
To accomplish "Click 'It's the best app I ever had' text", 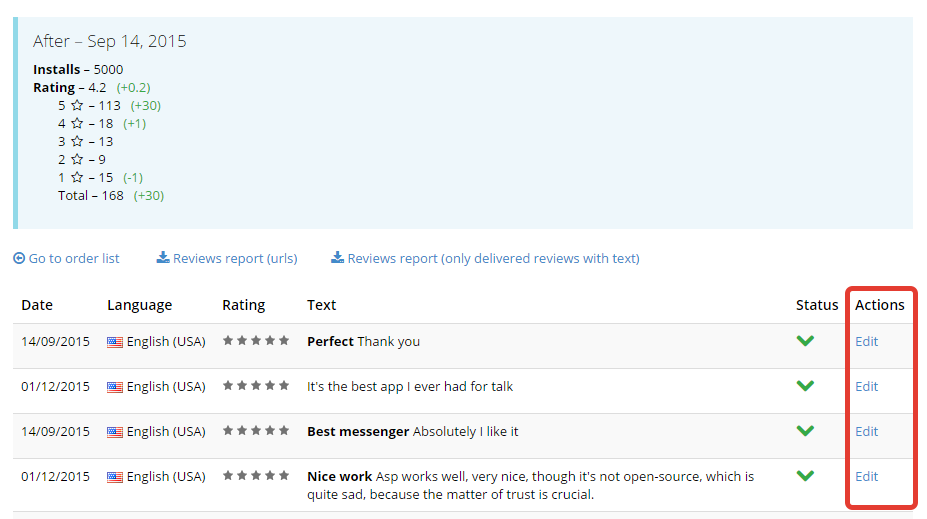I will [x=410, y=387].
